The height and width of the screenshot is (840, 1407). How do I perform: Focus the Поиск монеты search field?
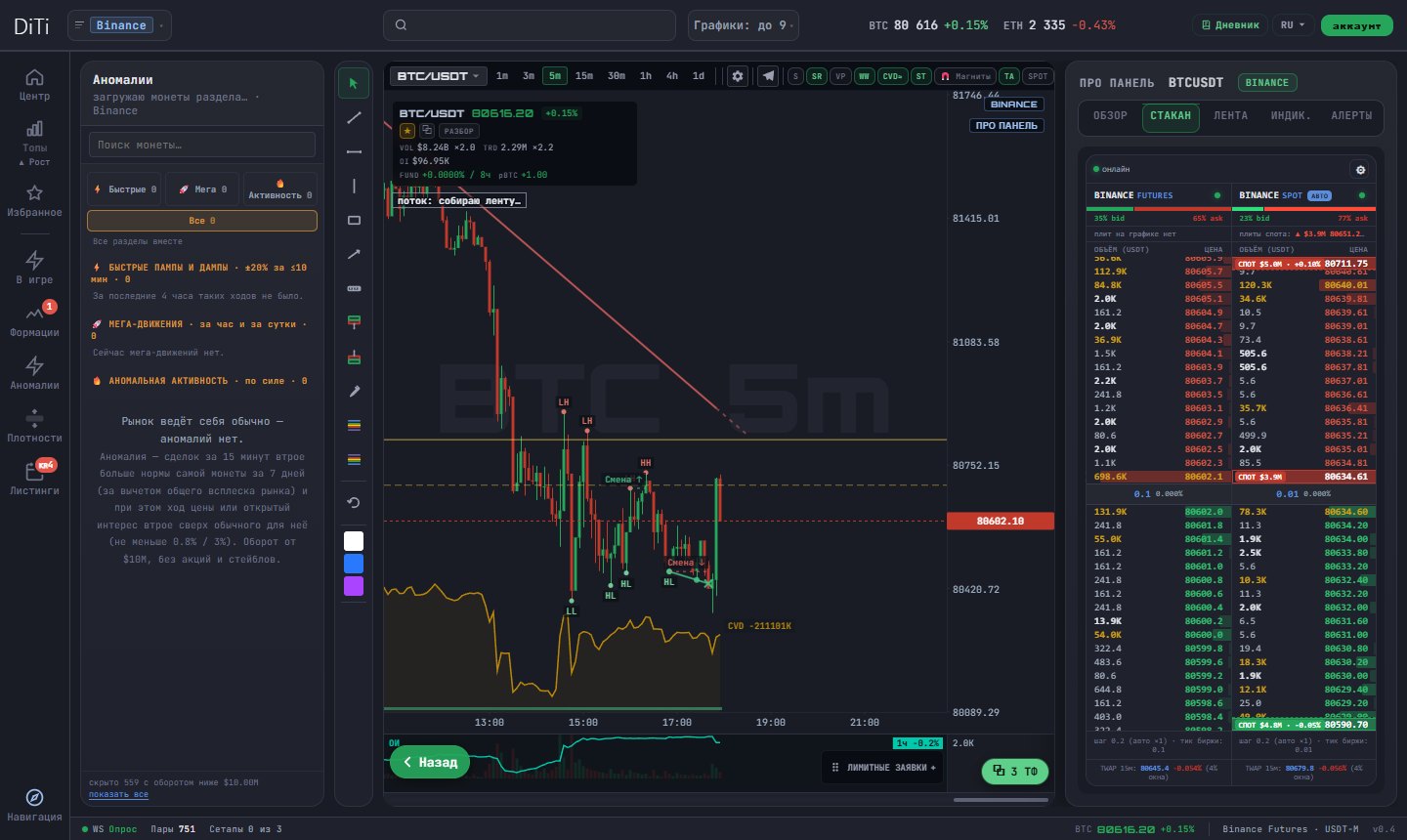point(201,145)
